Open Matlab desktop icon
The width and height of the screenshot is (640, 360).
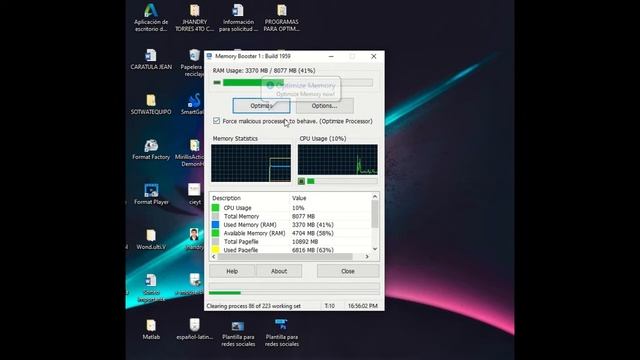click(151, 330)
